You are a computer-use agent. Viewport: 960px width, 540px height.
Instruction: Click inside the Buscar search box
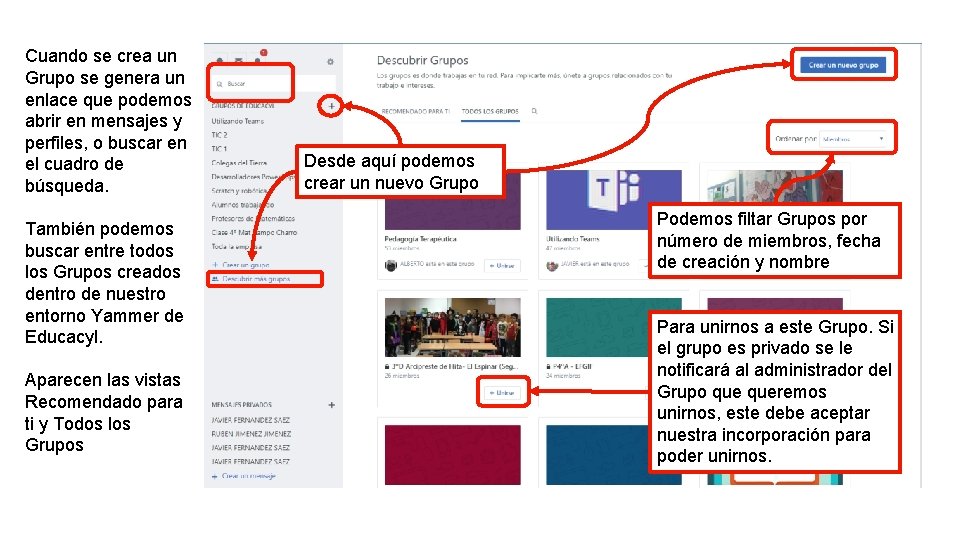tap(275, 84)
